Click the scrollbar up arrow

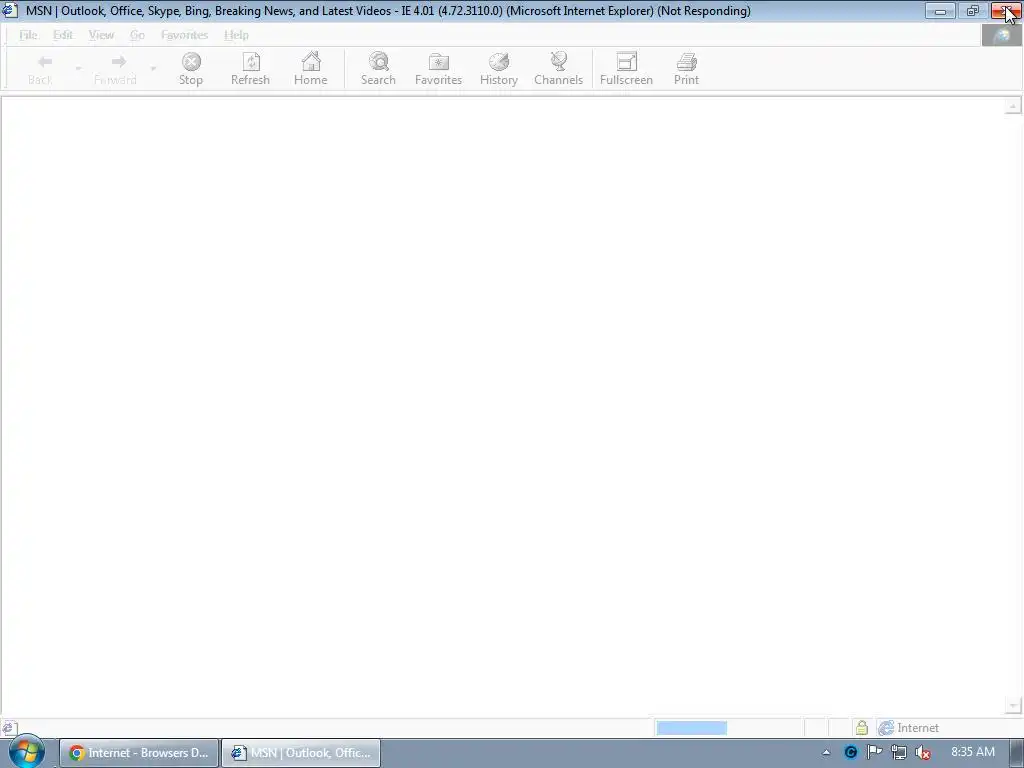[x=1013, y=106]
